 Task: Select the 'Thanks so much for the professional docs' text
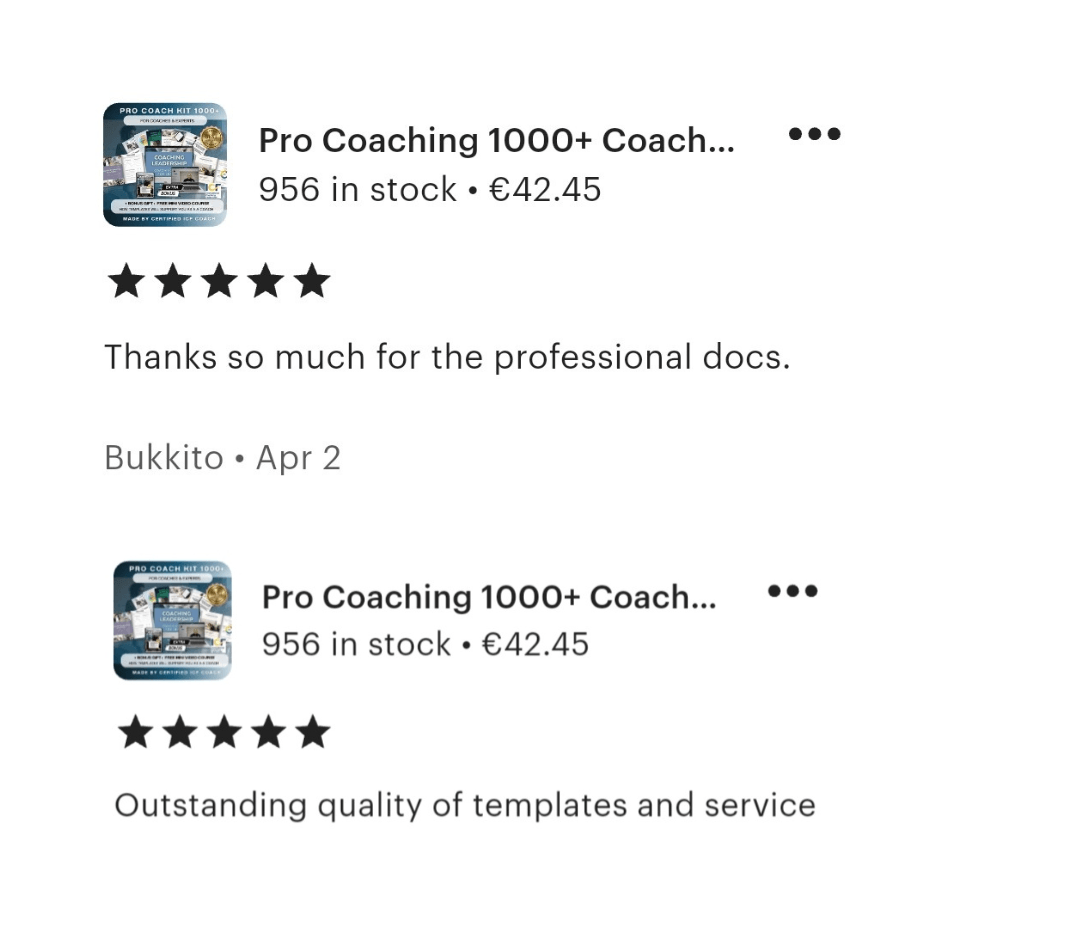(x=447, y=357)
